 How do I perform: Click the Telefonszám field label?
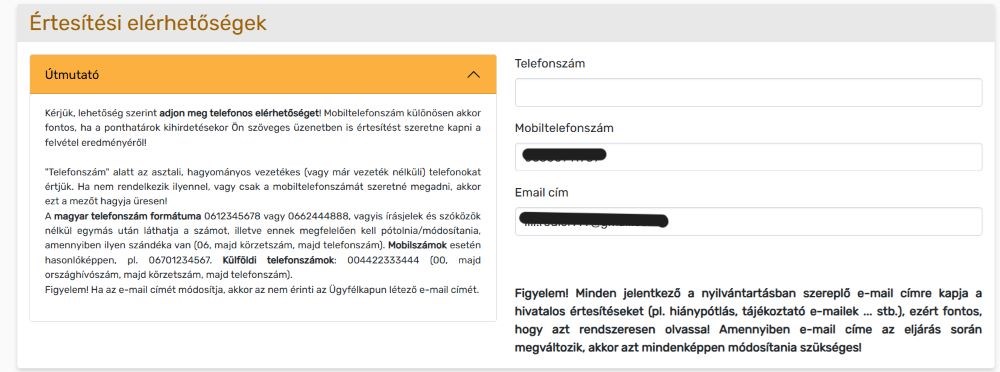pyautogui.click(x=550, y=63)
